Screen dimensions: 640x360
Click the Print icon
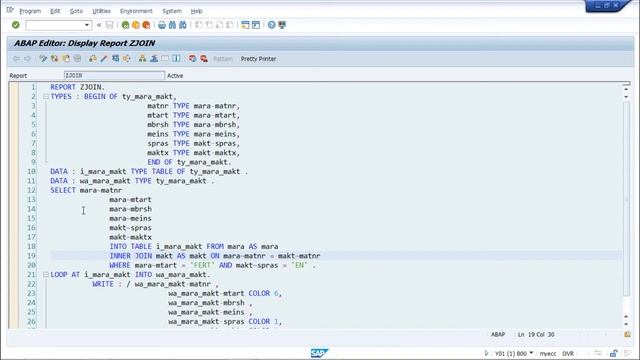[162, 25]
